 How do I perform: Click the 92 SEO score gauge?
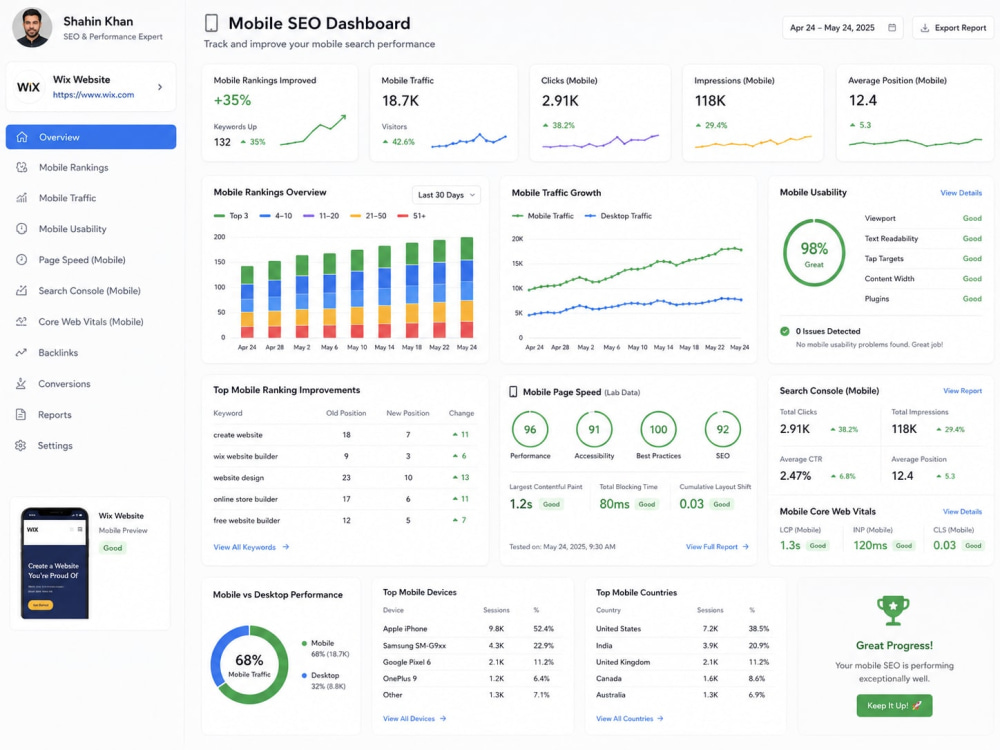723,429
